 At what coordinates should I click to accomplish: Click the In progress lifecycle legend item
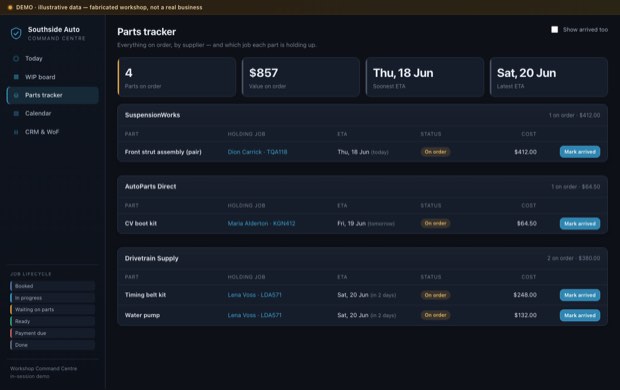click(x=53, y=298)
